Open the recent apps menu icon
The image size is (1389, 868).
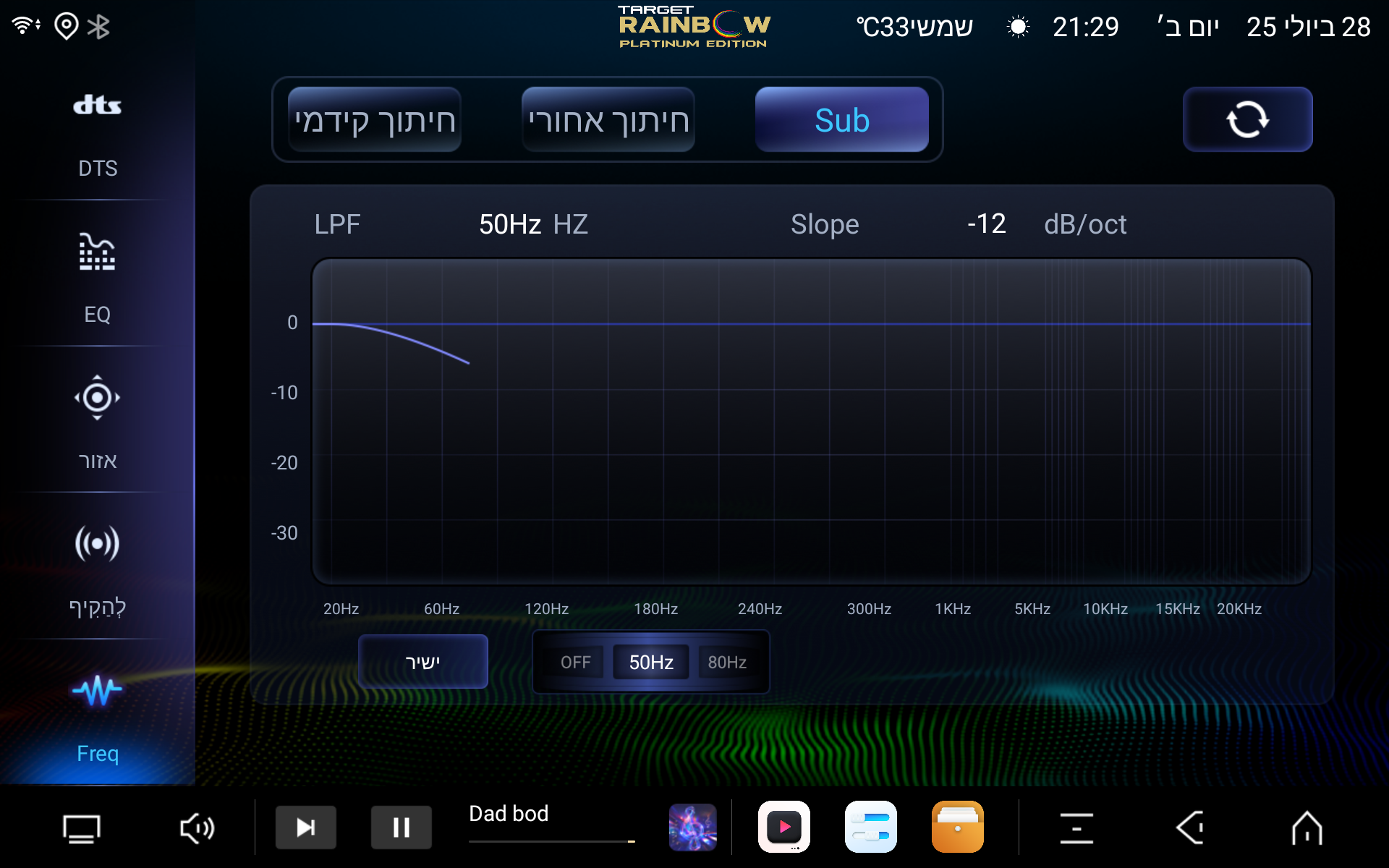1076,828
